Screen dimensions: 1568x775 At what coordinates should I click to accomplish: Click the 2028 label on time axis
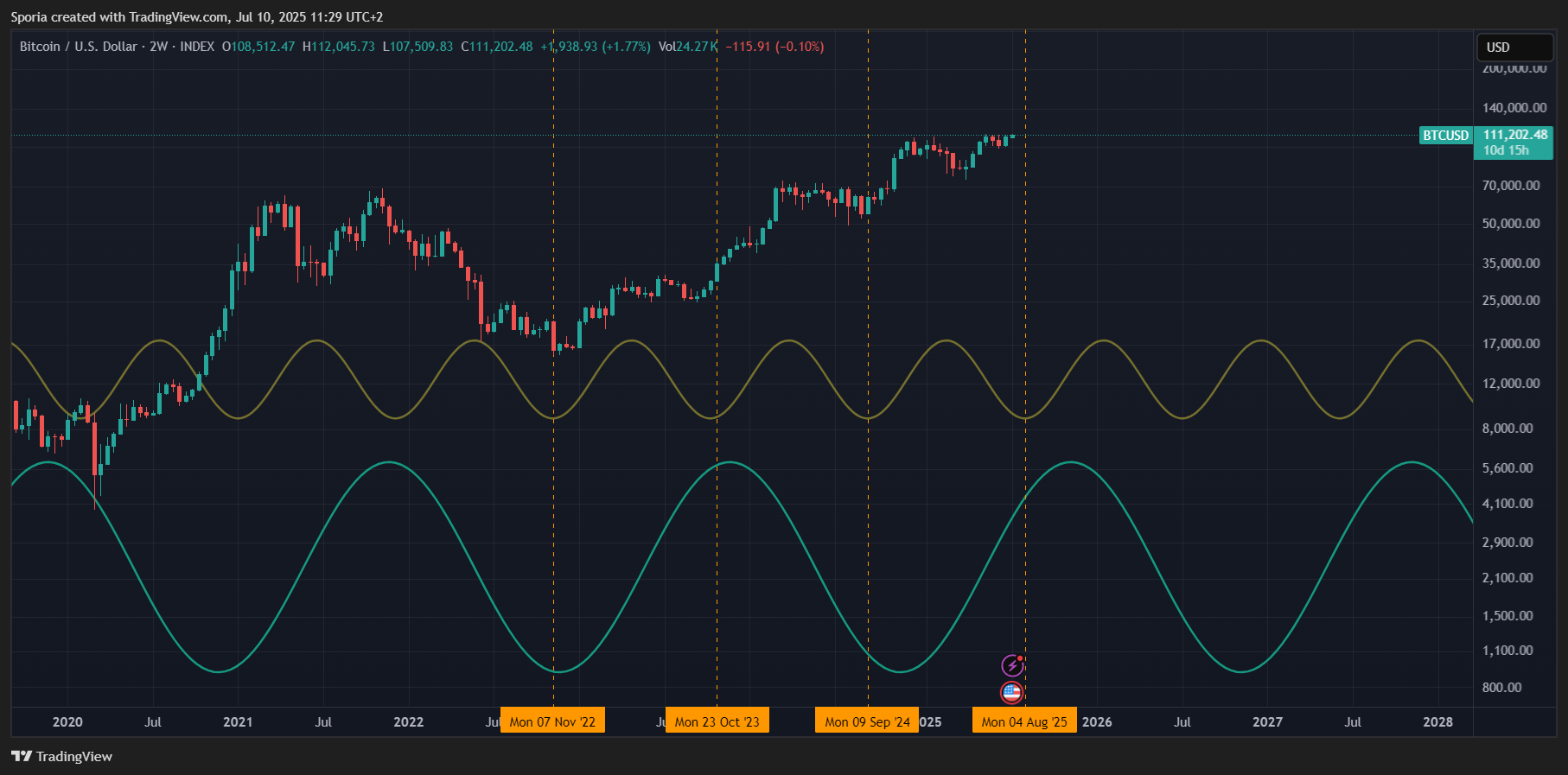click(x=1437, y=722)
